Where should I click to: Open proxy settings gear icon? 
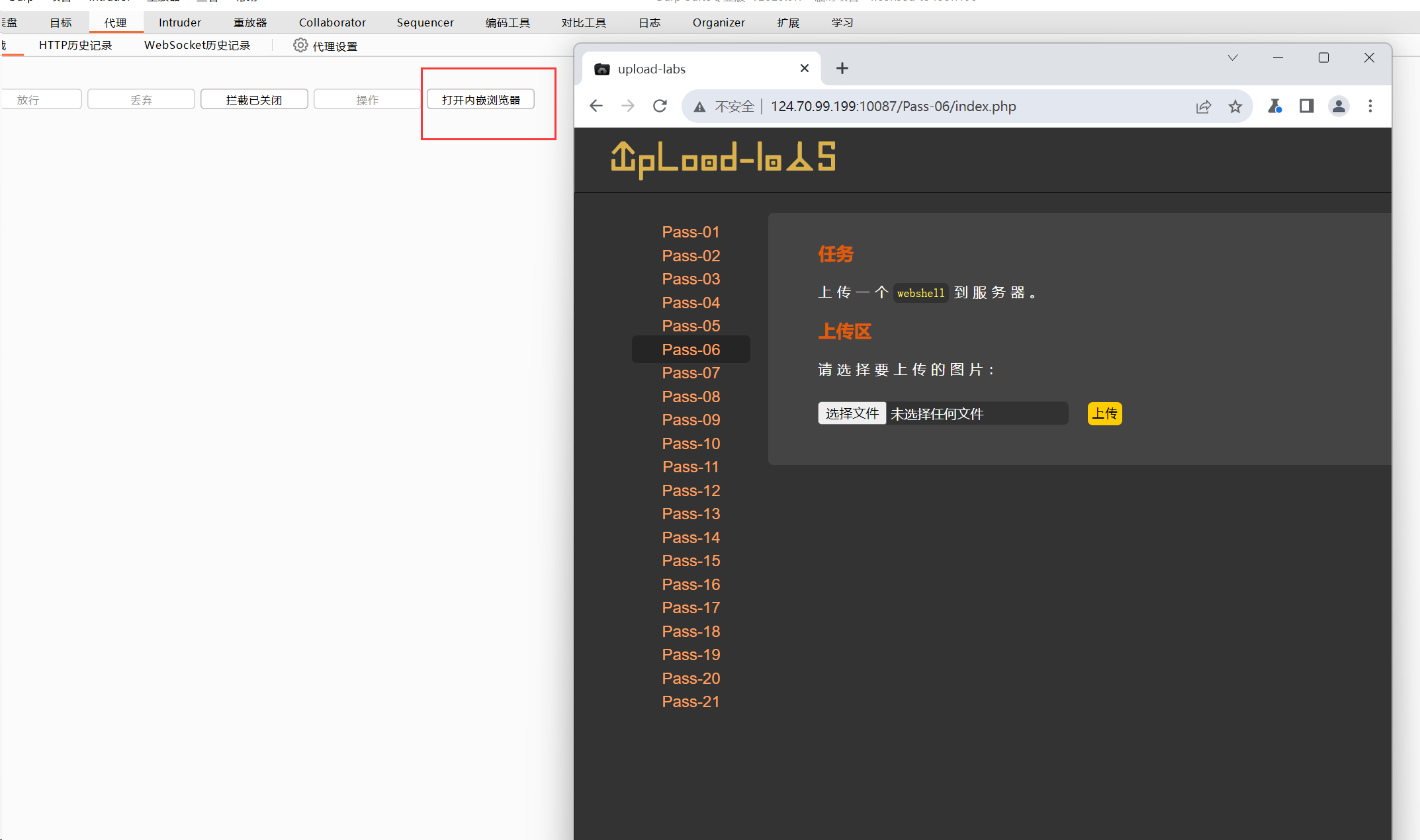pyautogui.click(x=300, y=46)
